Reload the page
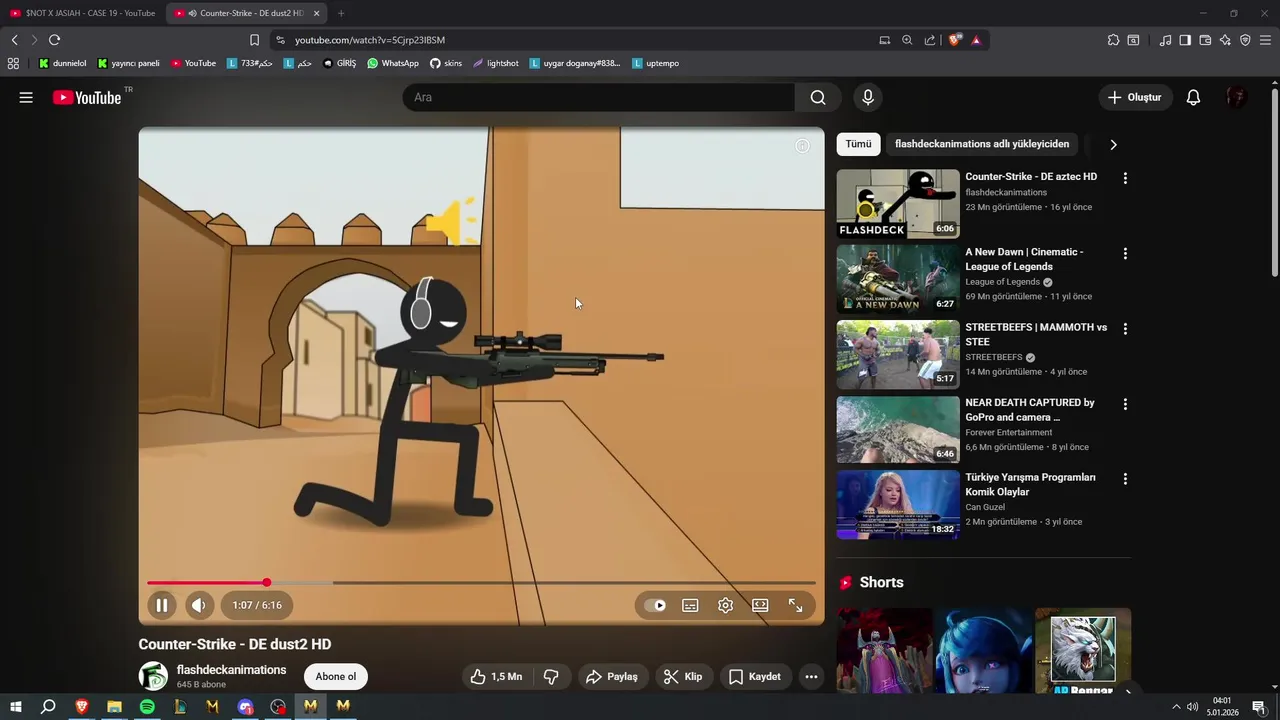 coord(54,40)
